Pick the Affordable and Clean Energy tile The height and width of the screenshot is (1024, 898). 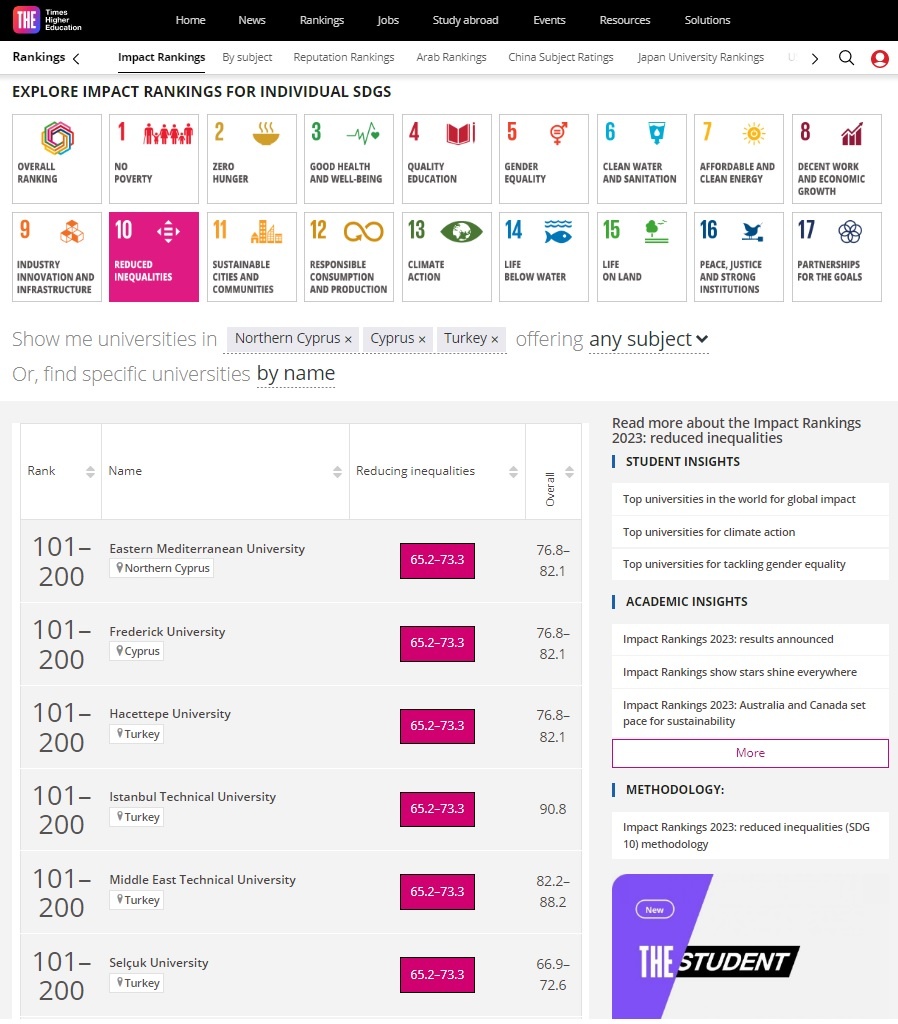point(738,159)
